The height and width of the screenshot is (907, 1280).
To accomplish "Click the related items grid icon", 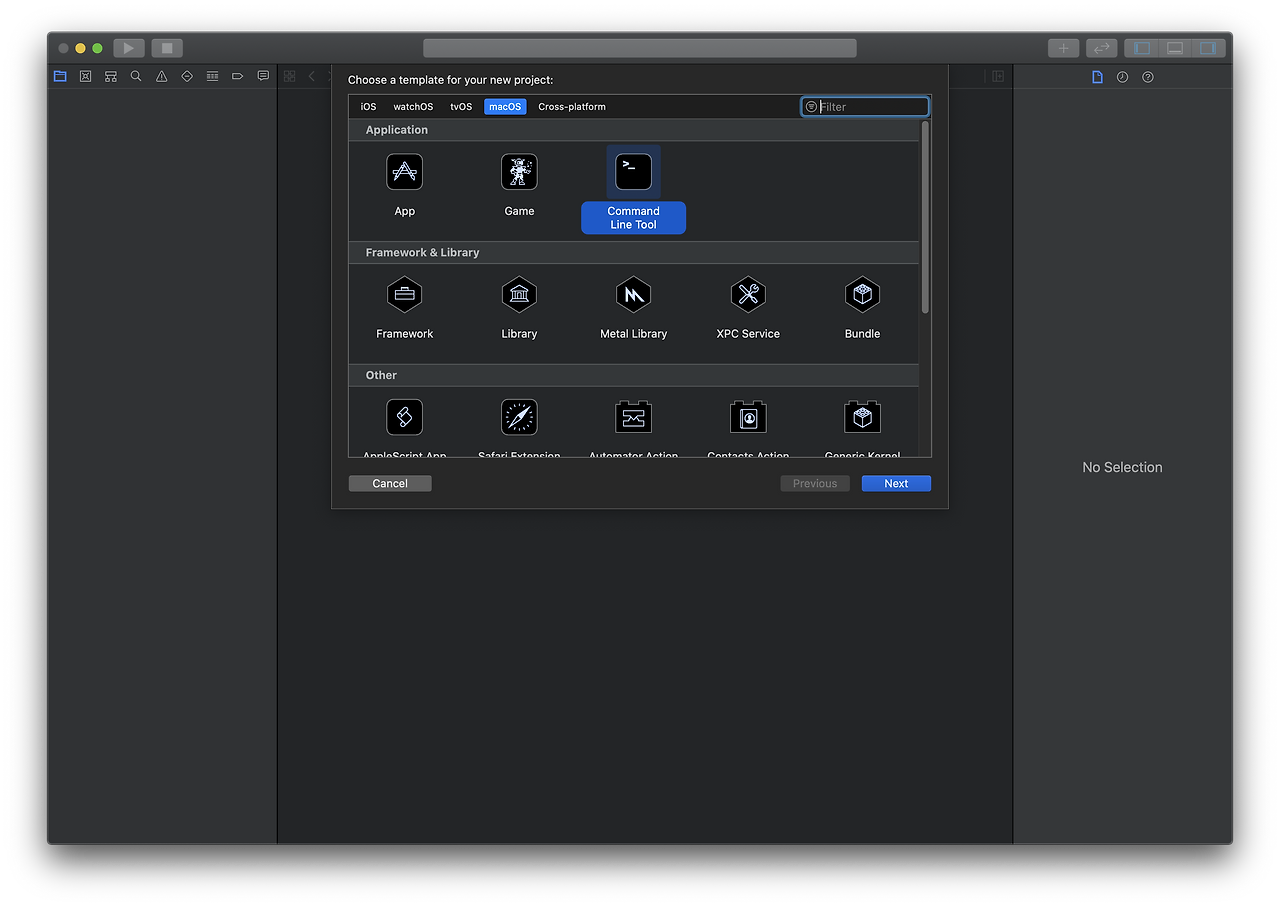I will 289,76.
